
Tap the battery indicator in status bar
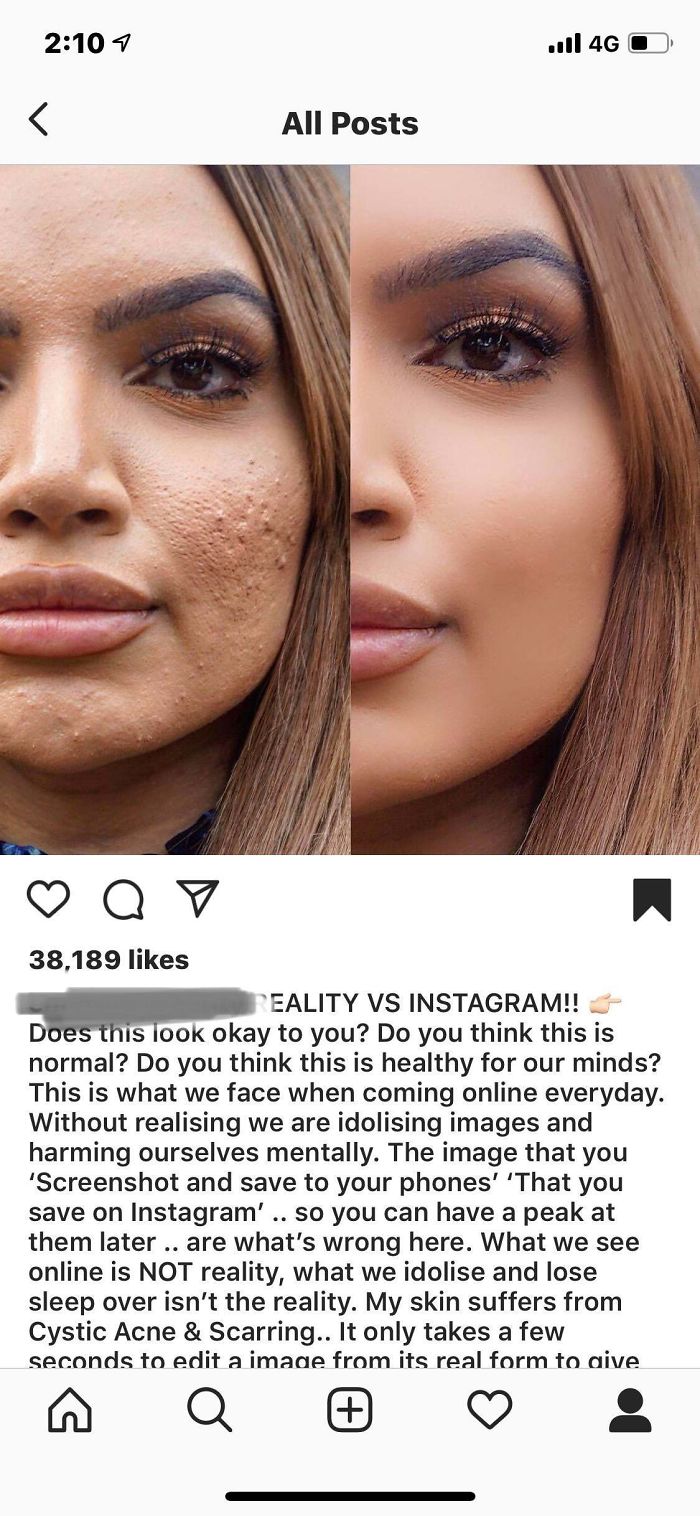649,44
